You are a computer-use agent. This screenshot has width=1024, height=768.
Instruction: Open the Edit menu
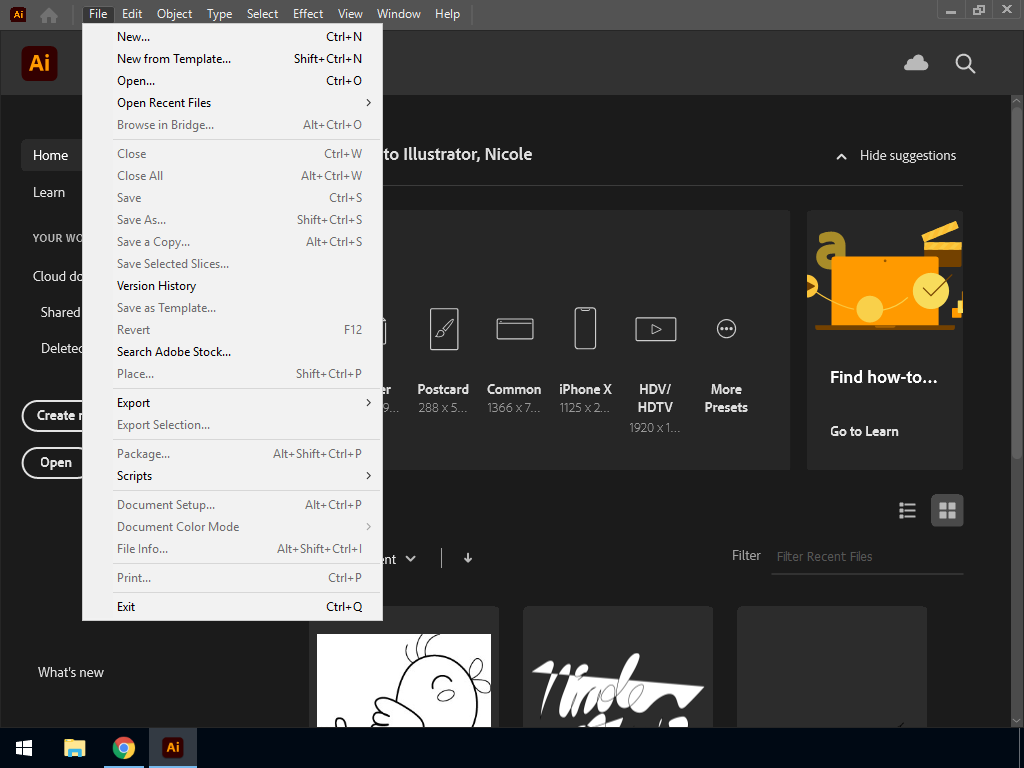coord(132,14)
